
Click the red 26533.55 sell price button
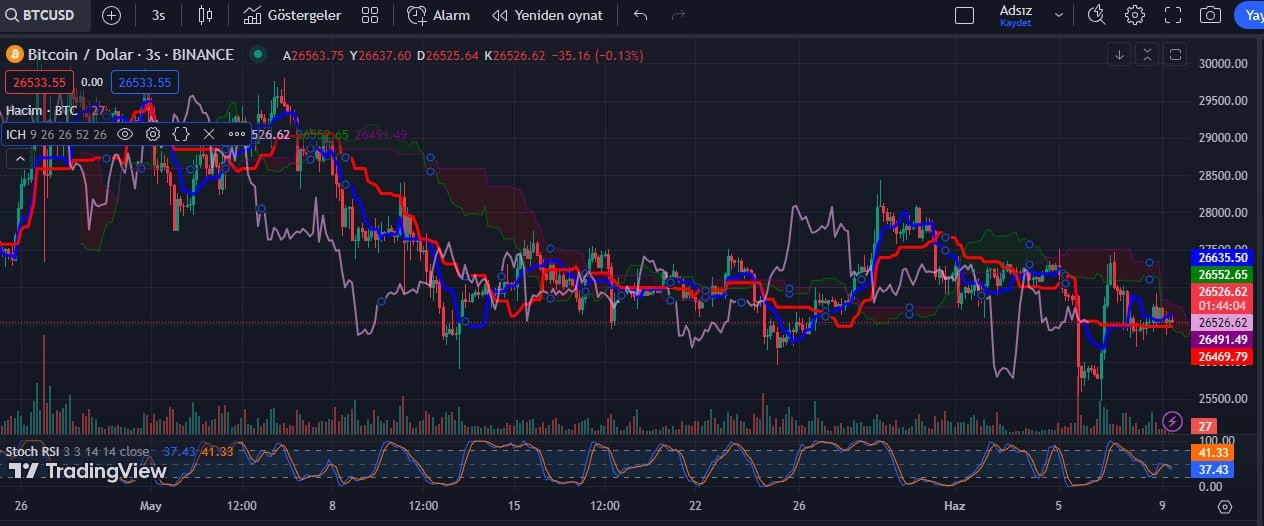(x=39, y=82)
